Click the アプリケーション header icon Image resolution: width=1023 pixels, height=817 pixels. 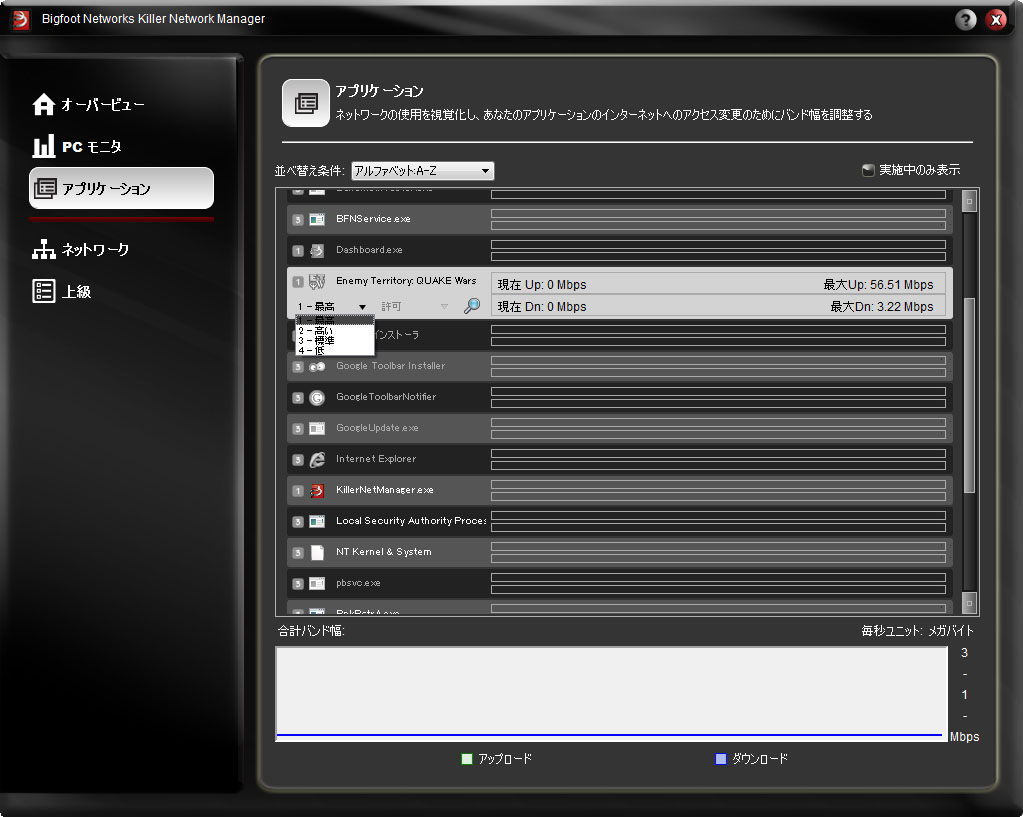pos(305,103)
